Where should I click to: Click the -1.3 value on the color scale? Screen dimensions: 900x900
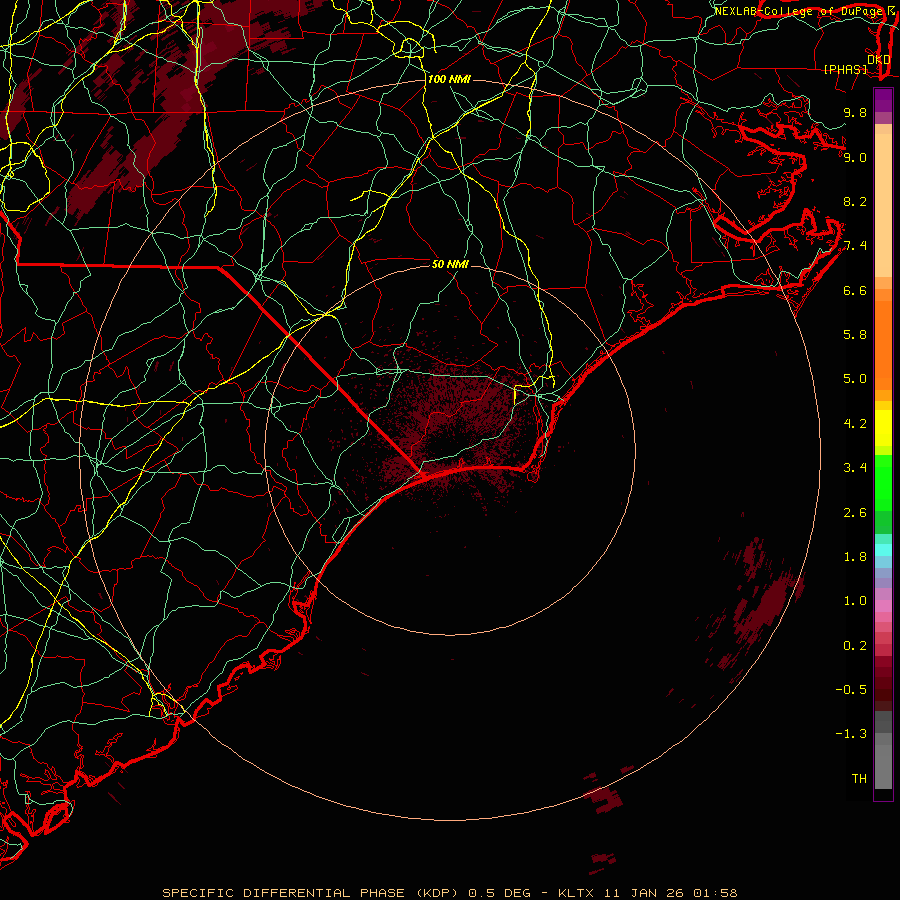pyautogui.click(x=851, y=734)
